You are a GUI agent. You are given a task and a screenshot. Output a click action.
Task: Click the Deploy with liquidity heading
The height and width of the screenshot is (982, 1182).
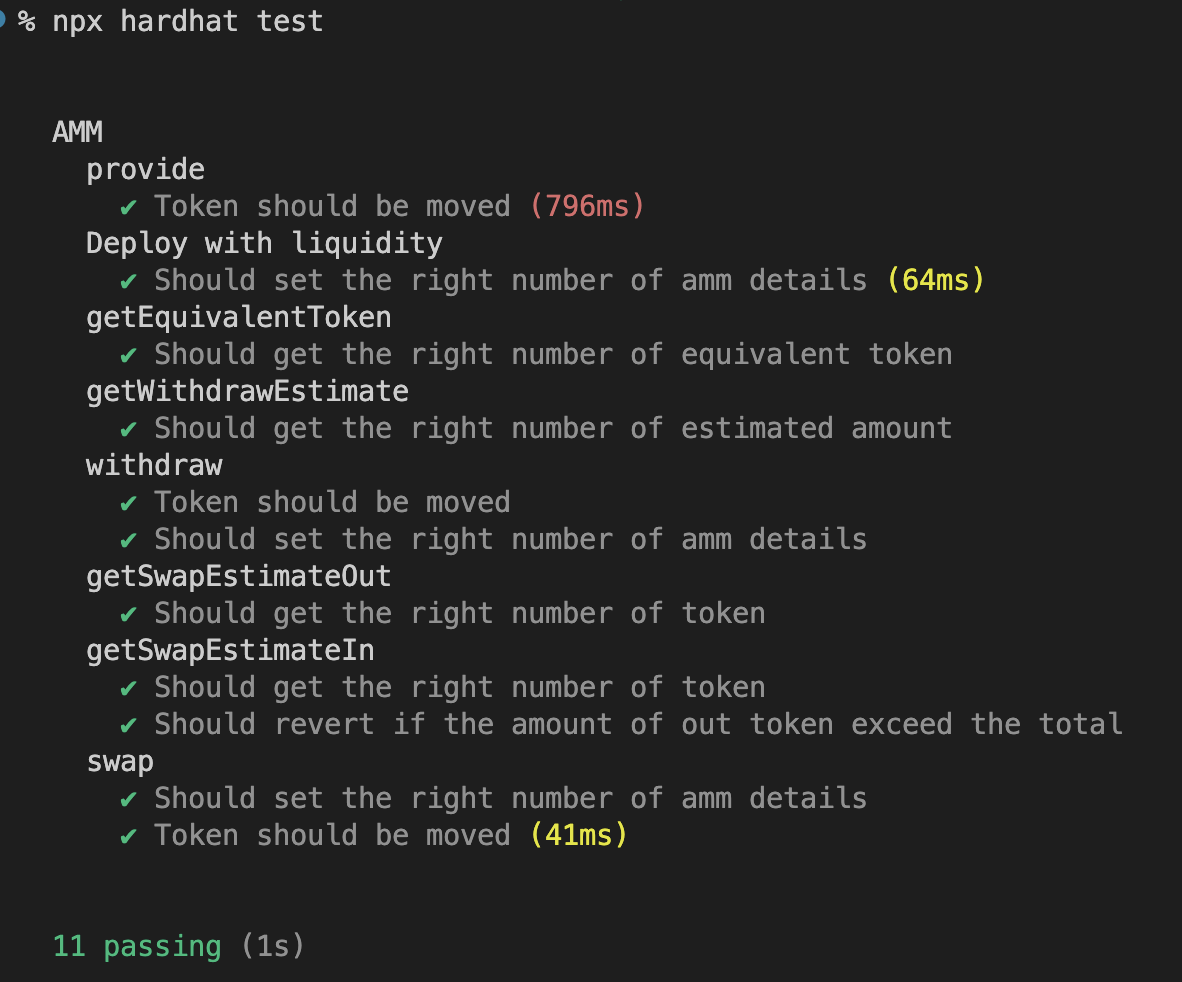click(x=264, y=244)
